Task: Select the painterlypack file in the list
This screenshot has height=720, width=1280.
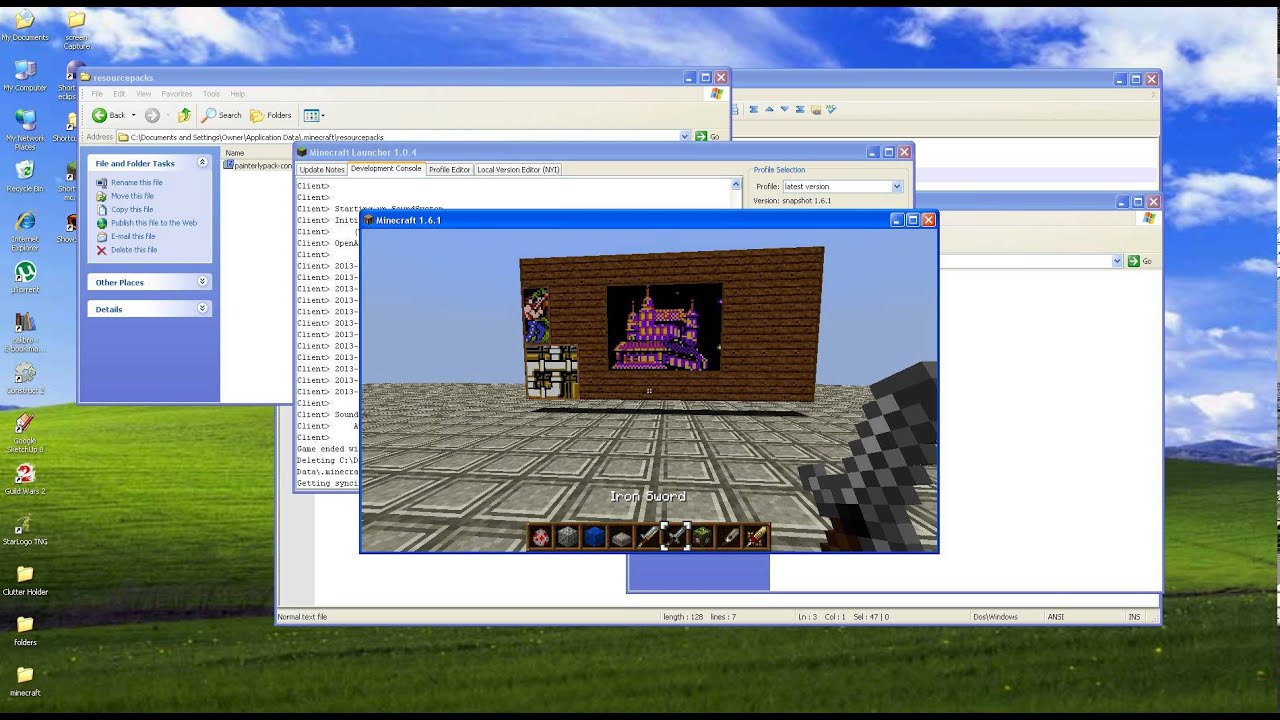Action: [258, 165]
